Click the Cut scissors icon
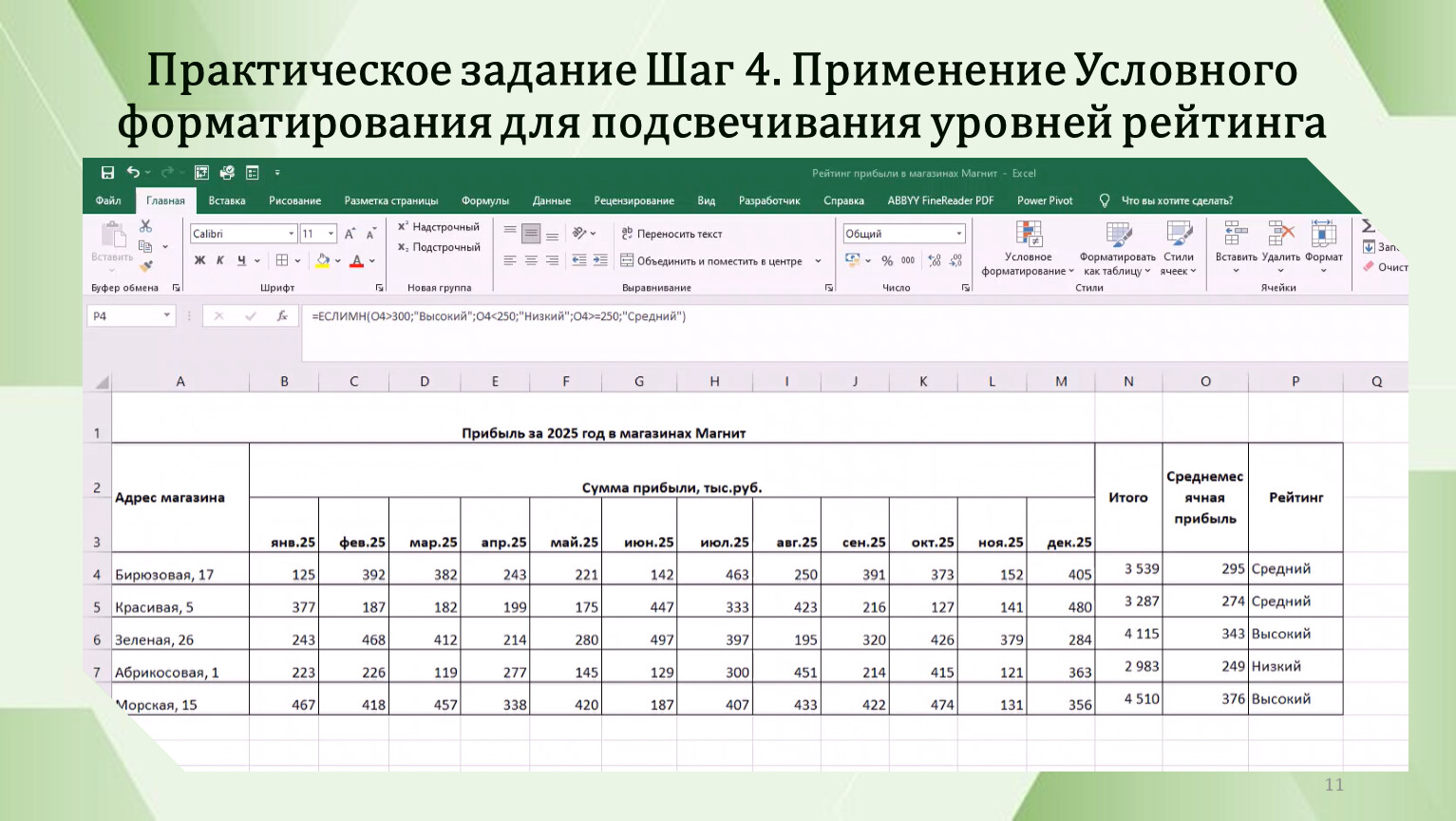This screenshot has width=1456, height=821. (145, 226)
